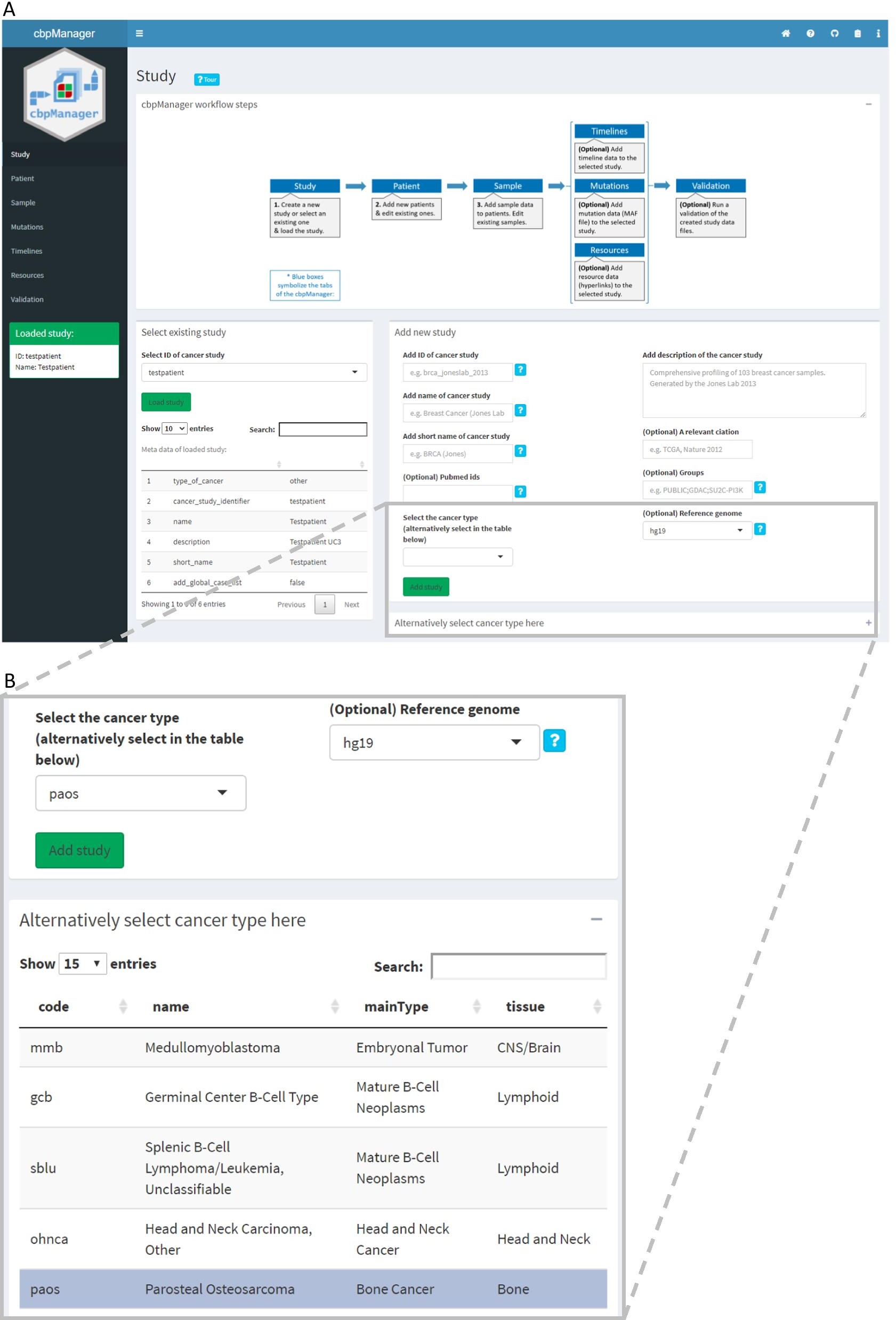
Task: Focus the Add short name field
Action: pos(458,454)
